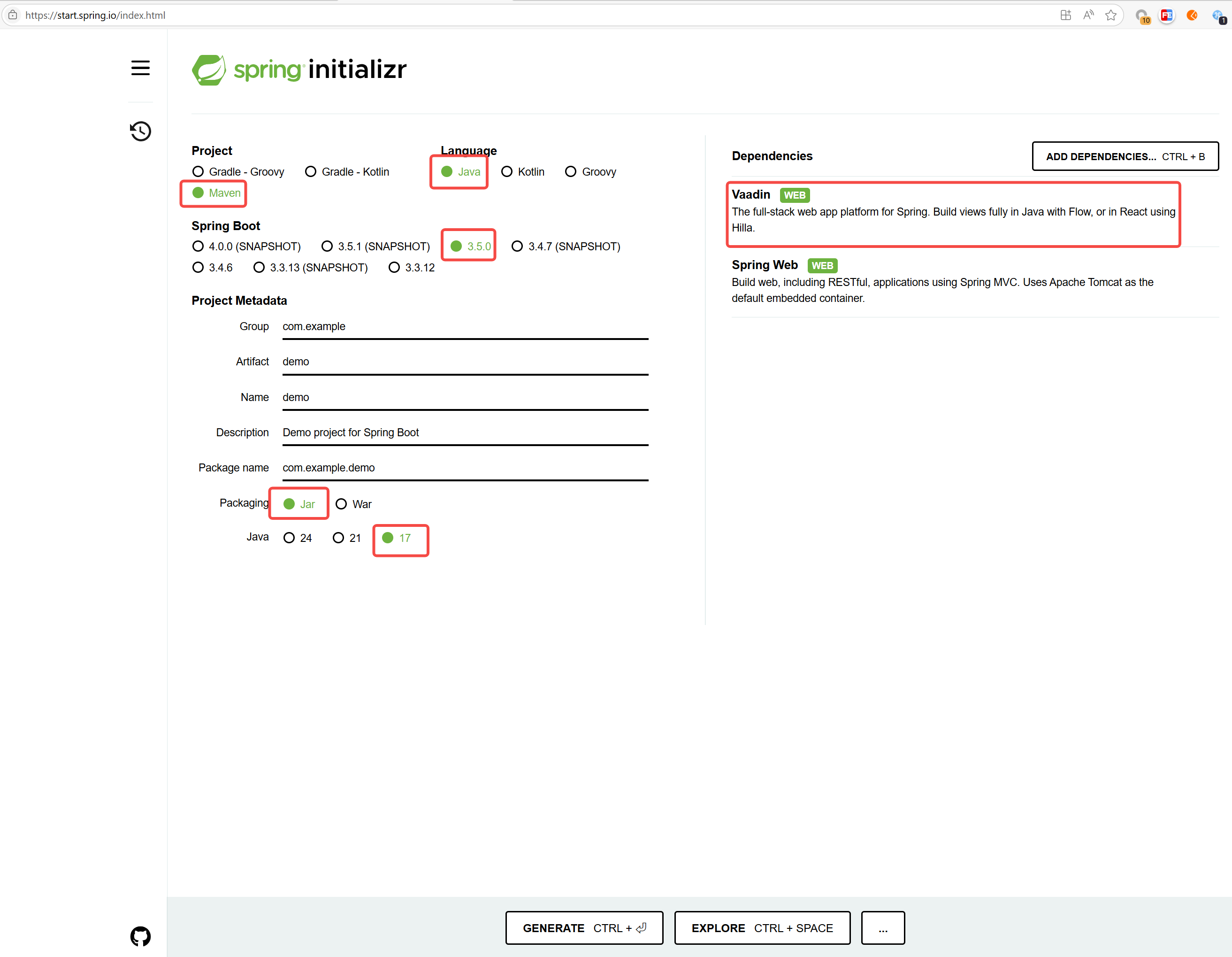1232x957 pixels.
Task: Click the browser favorites star icon
Action: pyautogui.click(x=1111, y=15)
